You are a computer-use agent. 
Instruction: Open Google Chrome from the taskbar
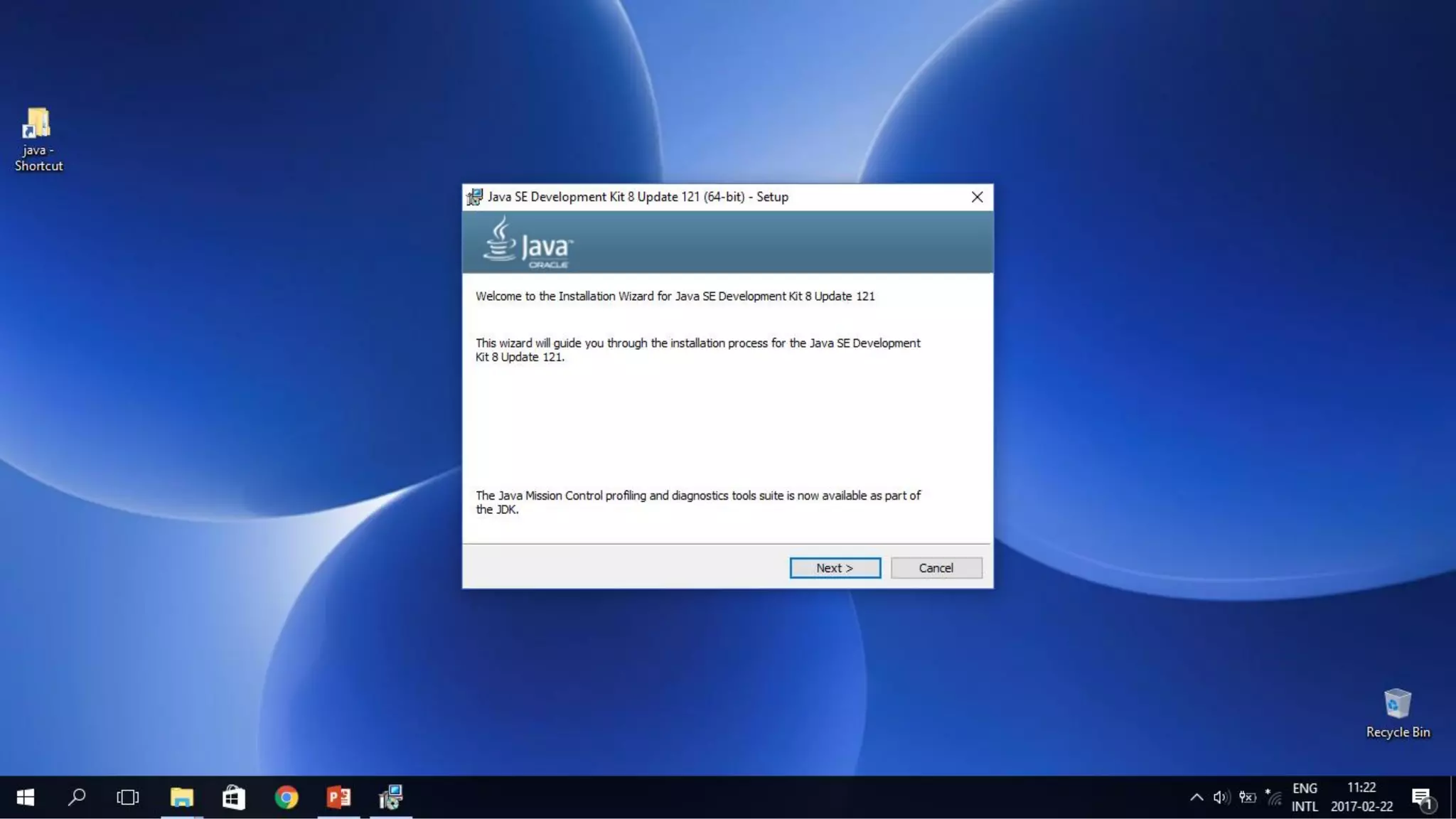[x=287, y=797]
